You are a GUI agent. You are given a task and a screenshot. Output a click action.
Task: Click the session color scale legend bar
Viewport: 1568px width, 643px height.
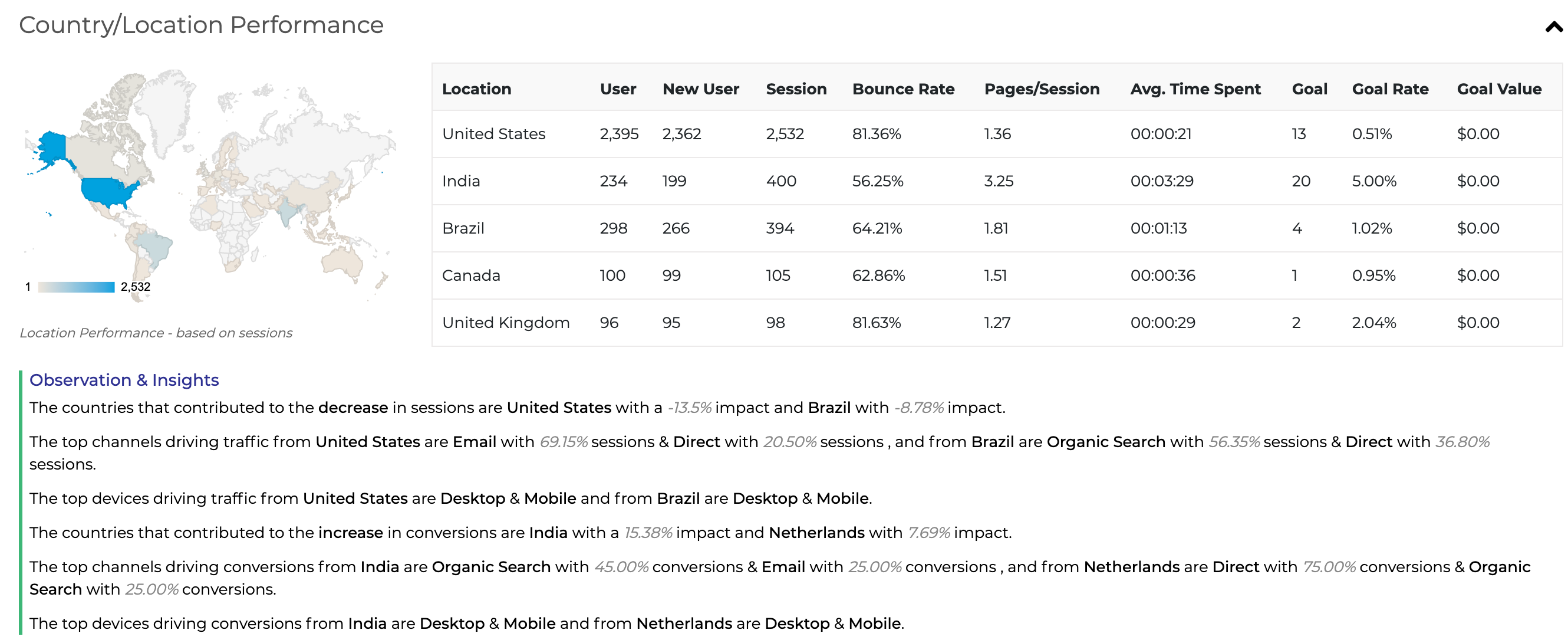coord(76,287)
